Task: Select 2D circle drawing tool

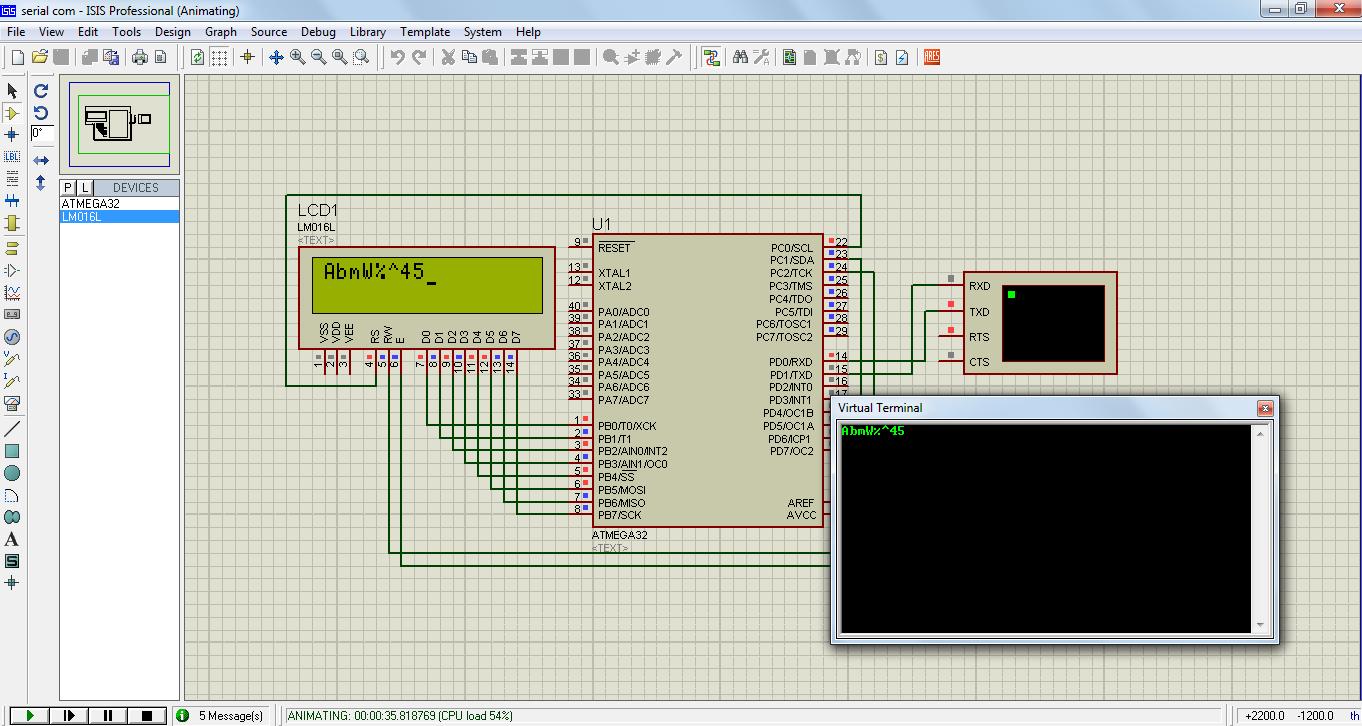Action: (x=12, y=473)
